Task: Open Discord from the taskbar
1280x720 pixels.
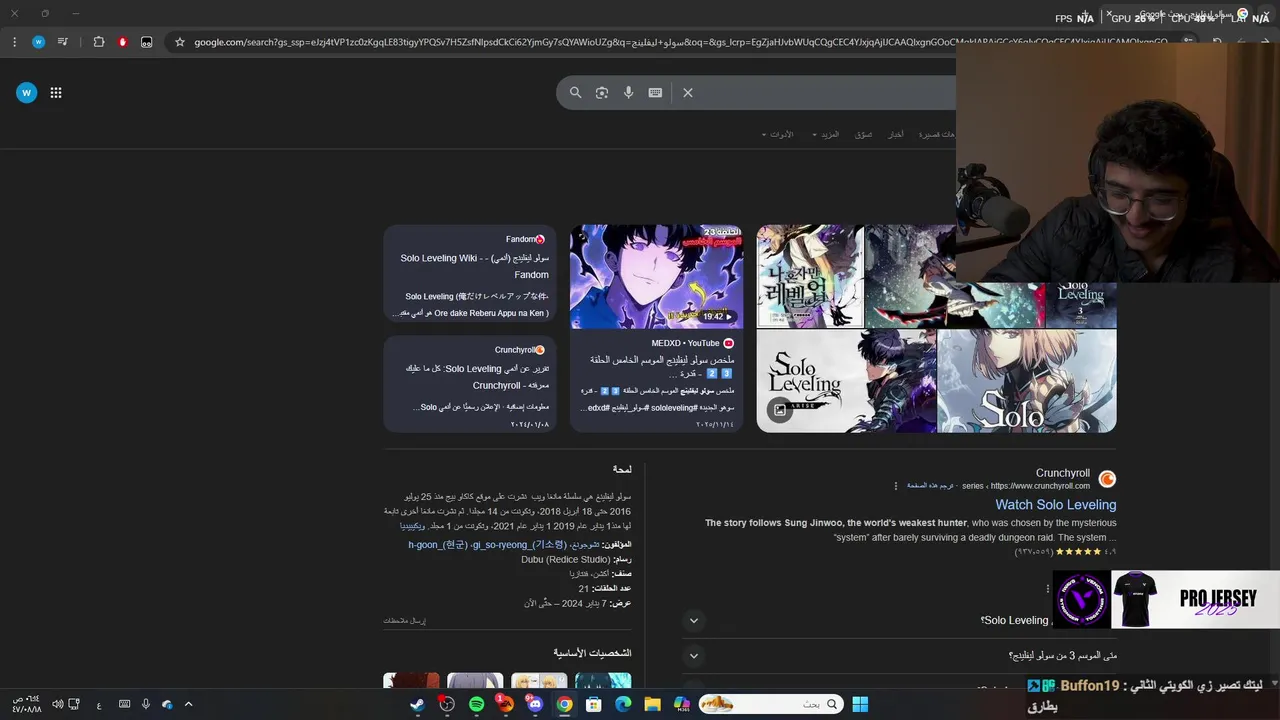Action: tap(535, 704)
